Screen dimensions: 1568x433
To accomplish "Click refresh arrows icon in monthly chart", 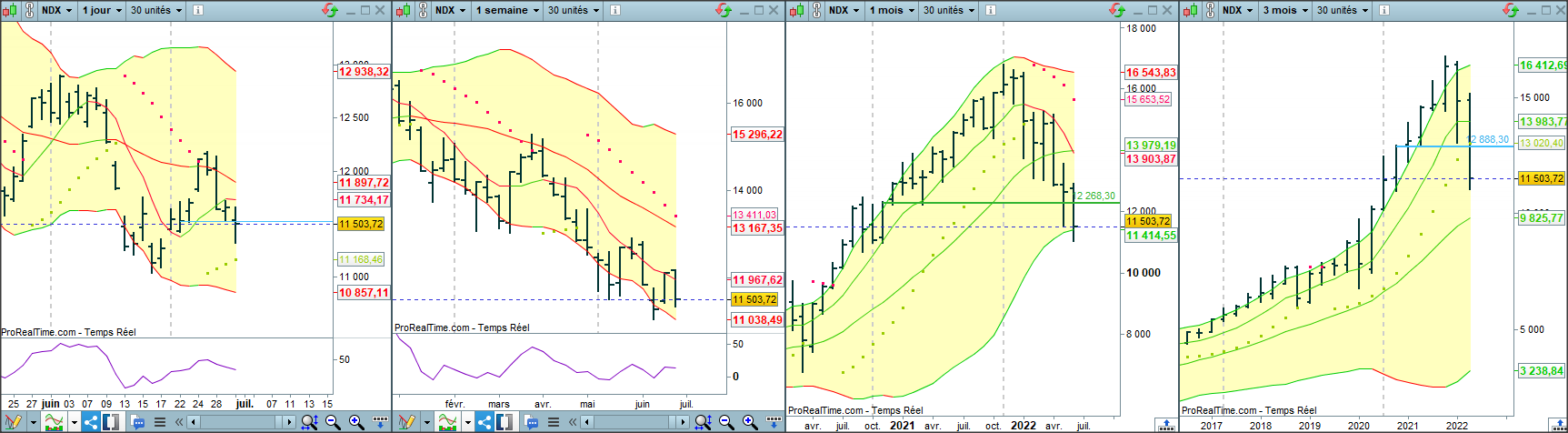I will pos(1116,10).
